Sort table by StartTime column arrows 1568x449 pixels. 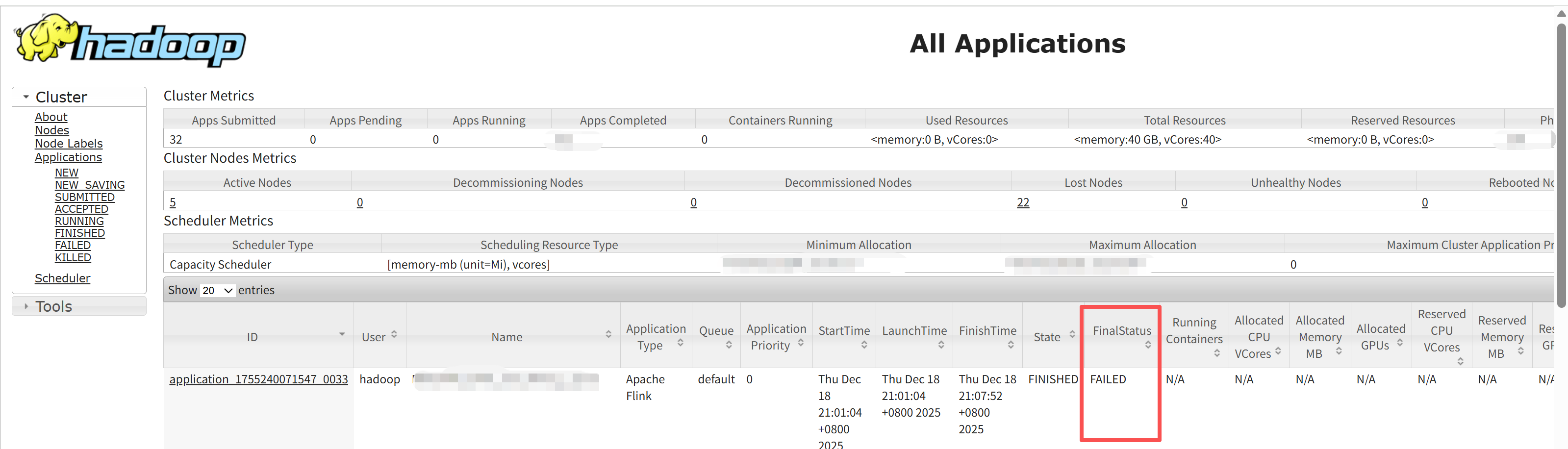(864, 345)
